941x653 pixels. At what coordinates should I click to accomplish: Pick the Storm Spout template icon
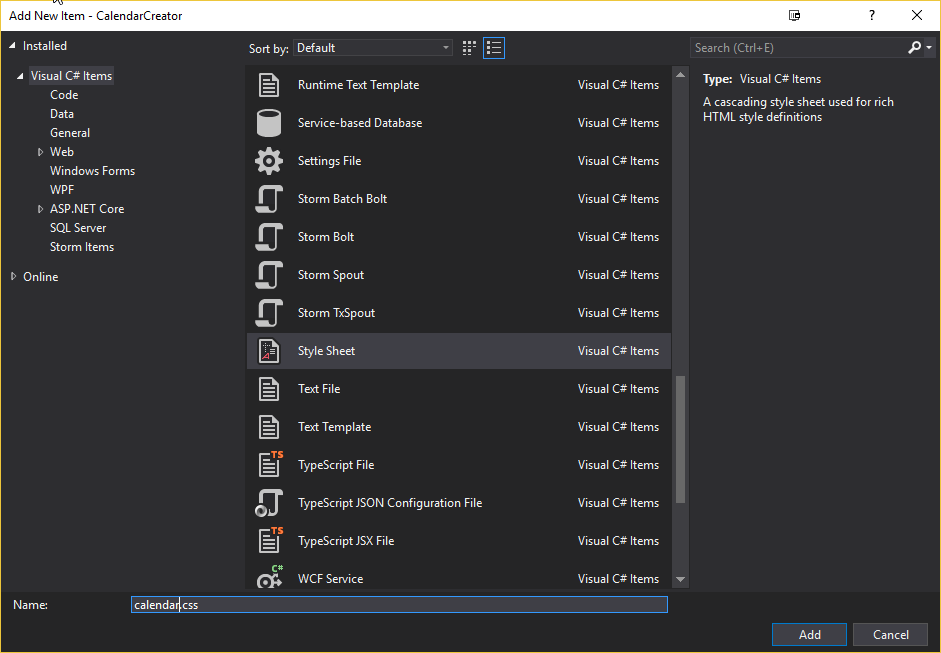pos(269,275)
